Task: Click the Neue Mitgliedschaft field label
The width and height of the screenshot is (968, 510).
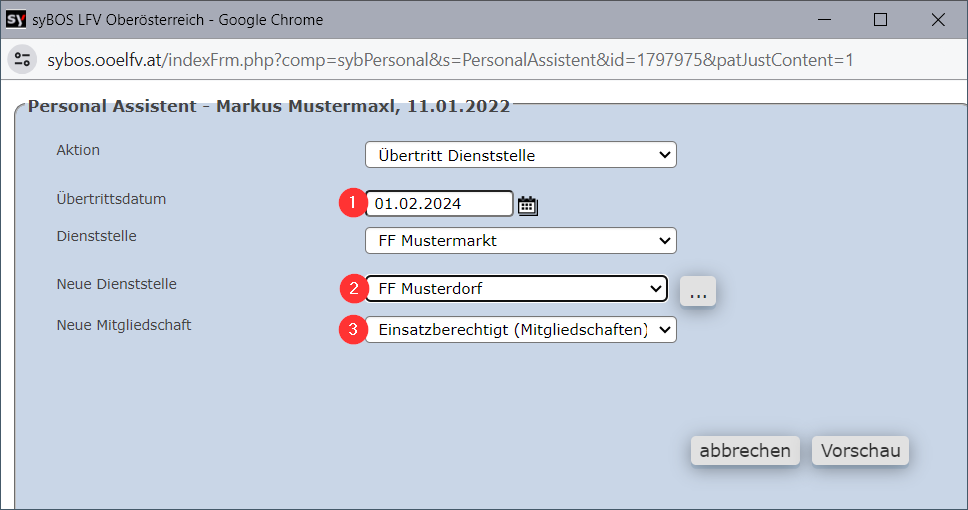Action: pos(123,325)
